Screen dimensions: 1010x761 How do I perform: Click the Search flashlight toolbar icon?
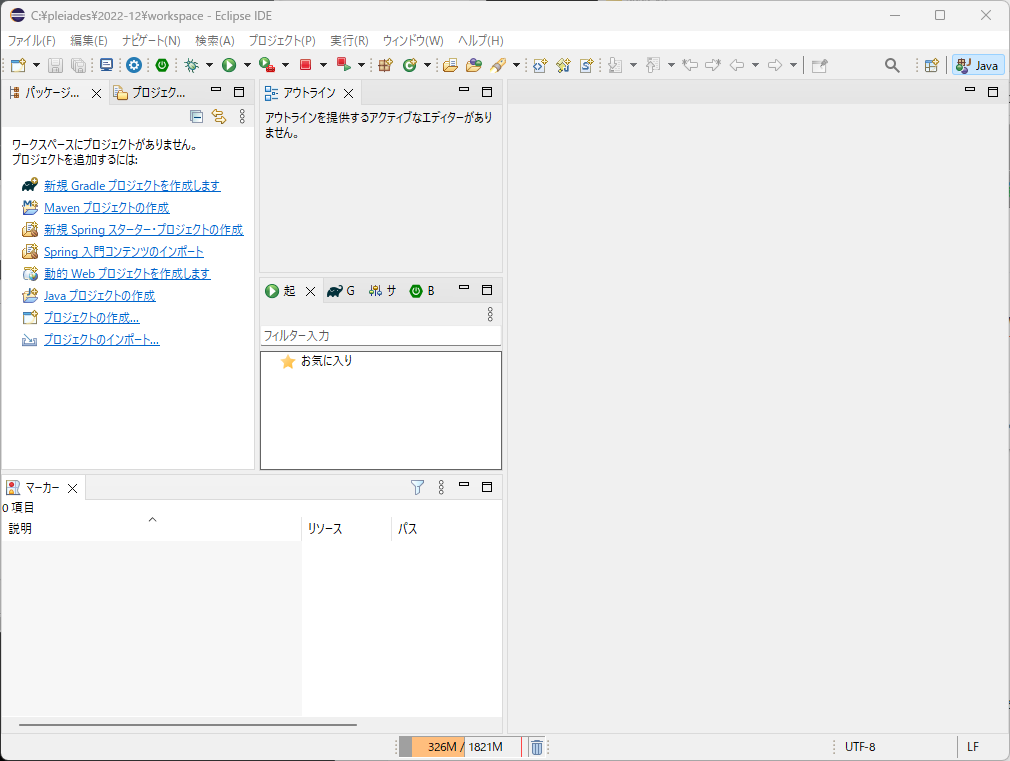tap(498, 65)
